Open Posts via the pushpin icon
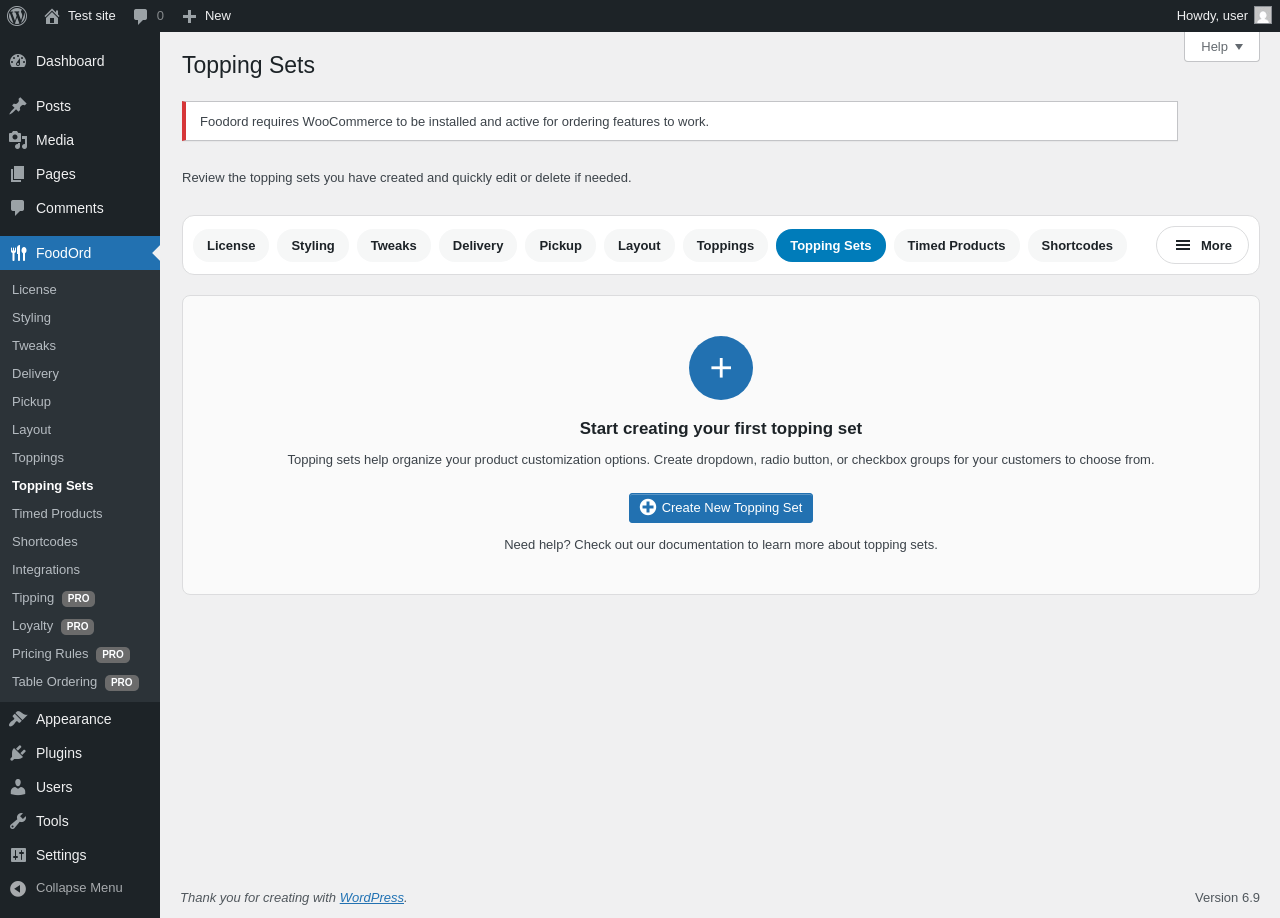This screenshot has width=1280, height=918. point(18,106)
